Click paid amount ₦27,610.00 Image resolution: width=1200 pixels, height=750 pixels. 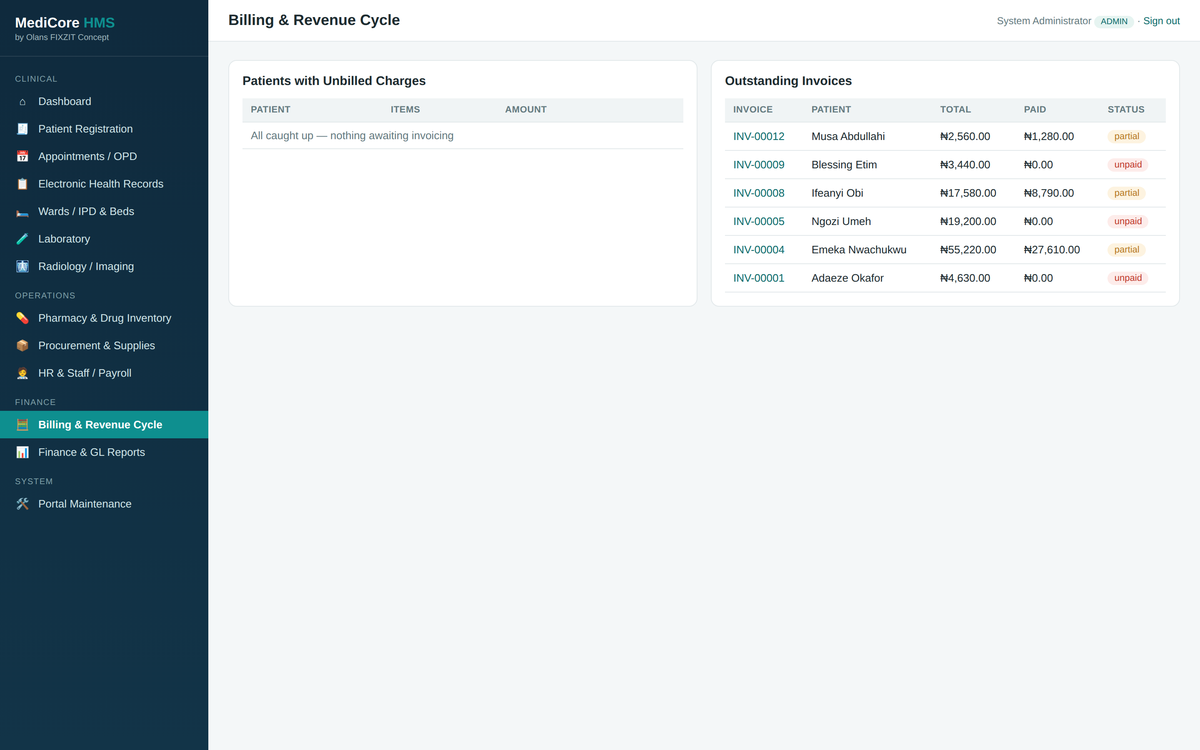pos(1052,250)
